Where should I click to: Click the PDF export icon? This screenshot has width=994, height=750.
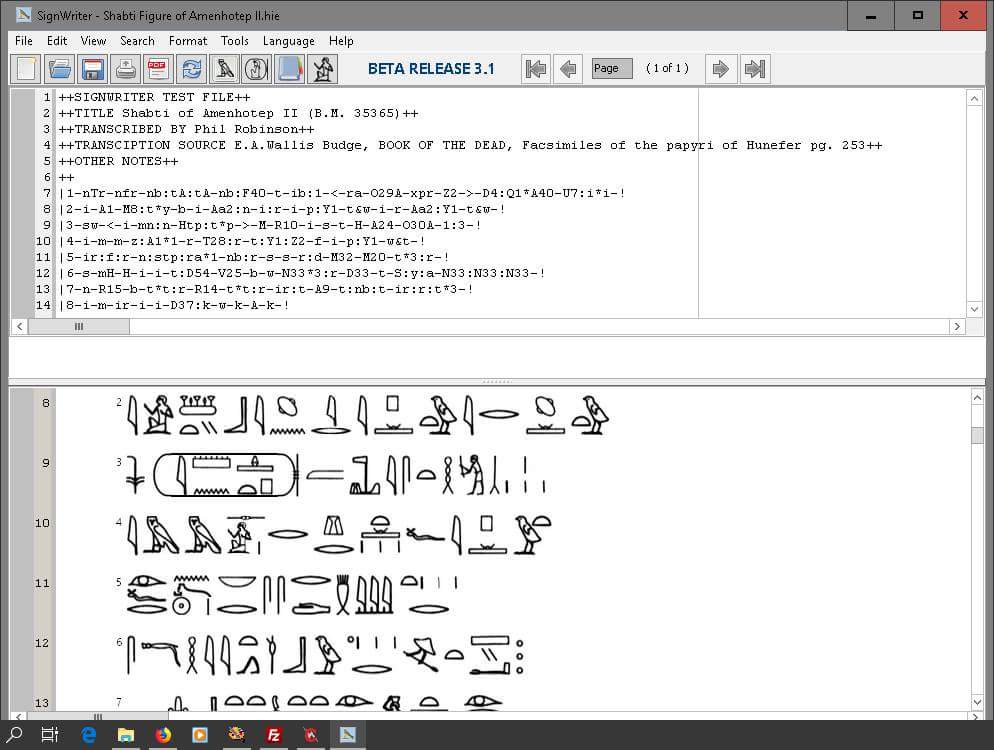(158, 68)
